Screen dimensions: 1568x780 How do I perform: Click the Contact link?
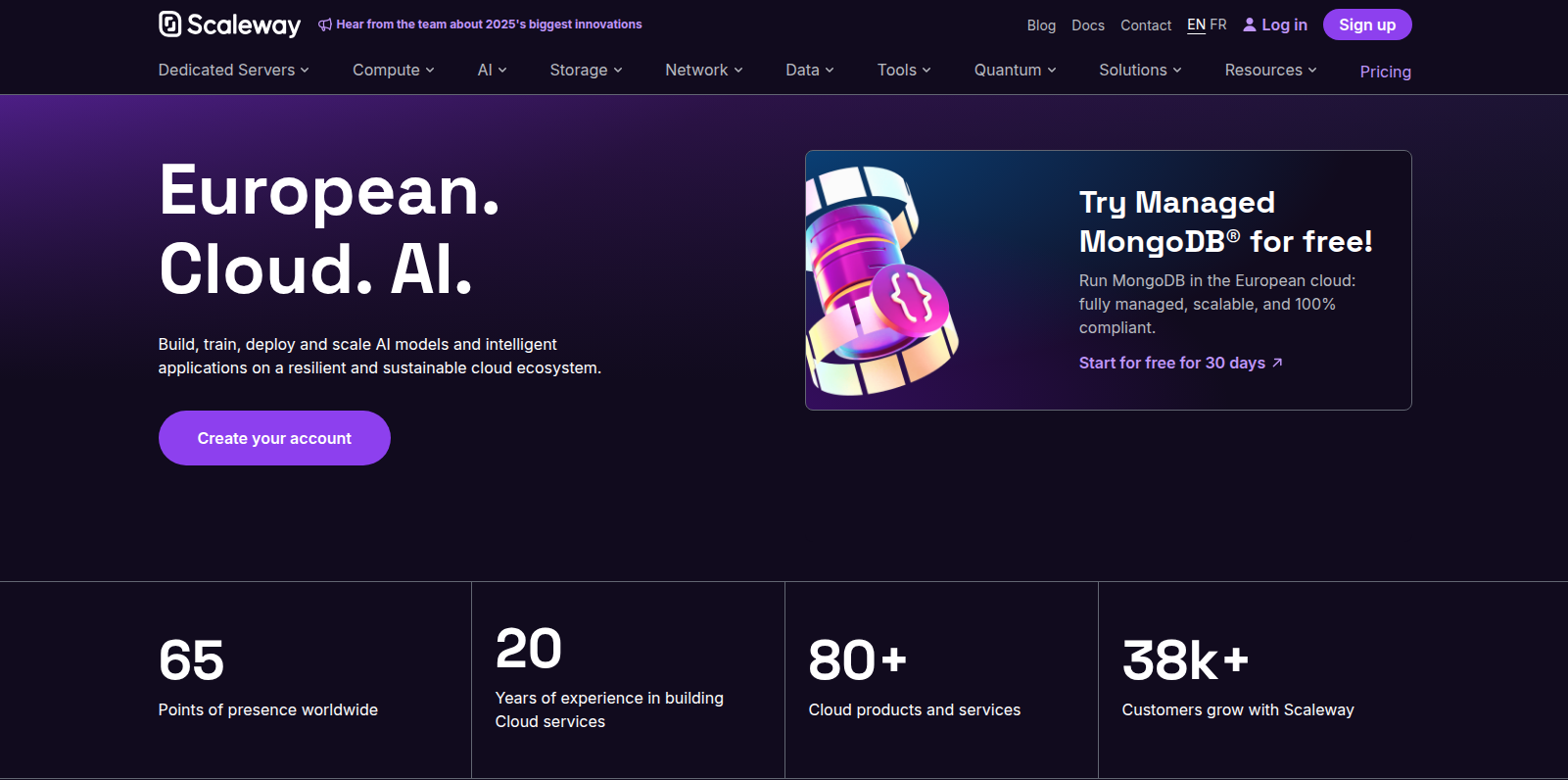pyautogui.click(x=1145, y=25)
